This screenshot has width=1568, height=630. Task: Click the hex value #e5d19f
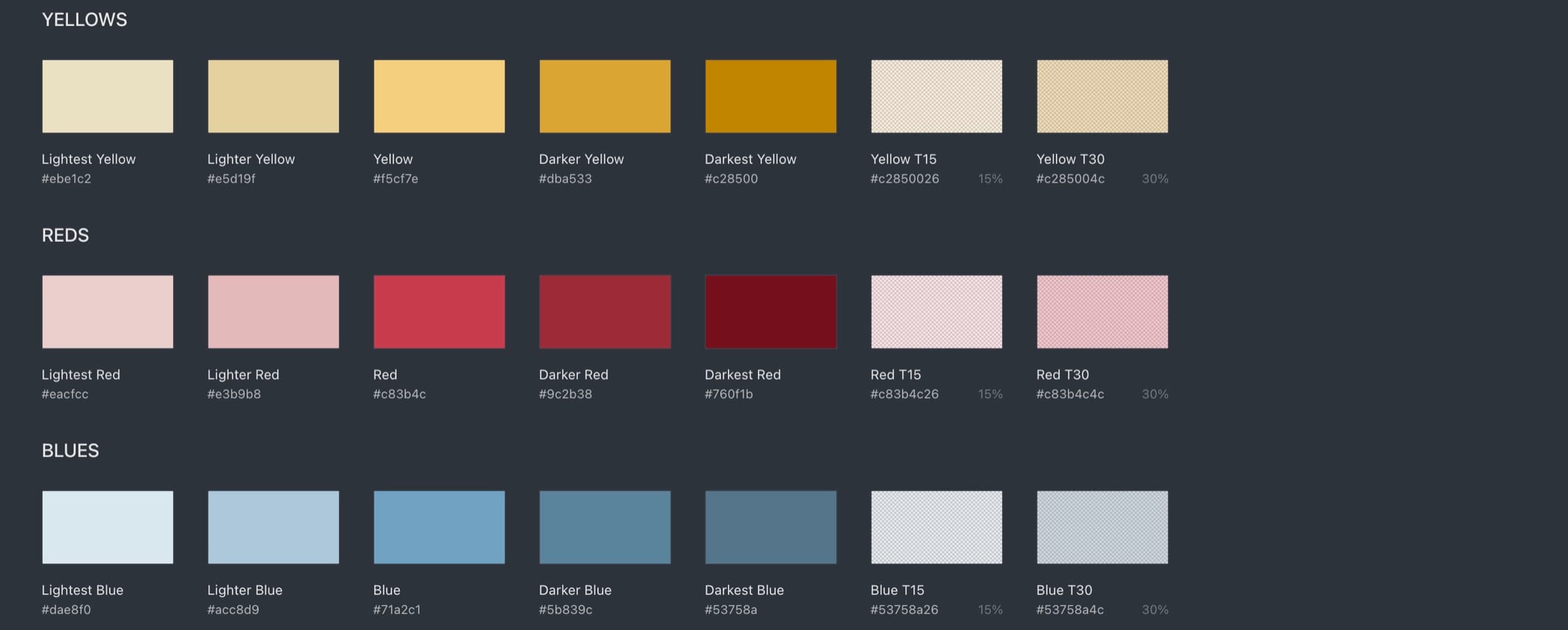tap(231, 178)
